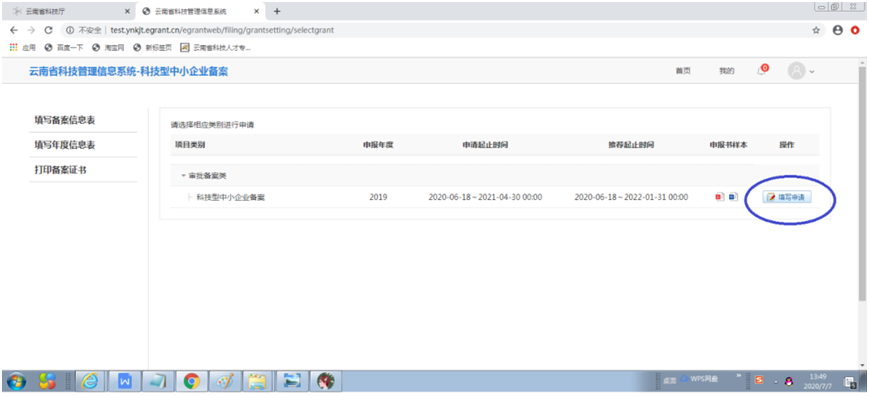This screenshot has width=869, height=396.
Task: Open the Windows Start button
Action: click(x=16, y=381)
